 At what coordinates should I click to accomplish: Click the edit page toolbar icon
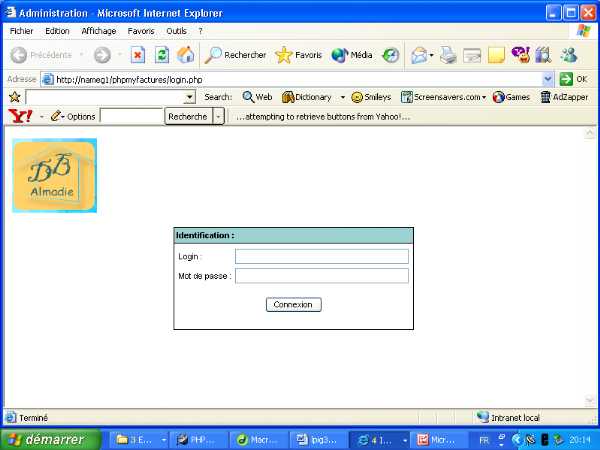point(472,55)
